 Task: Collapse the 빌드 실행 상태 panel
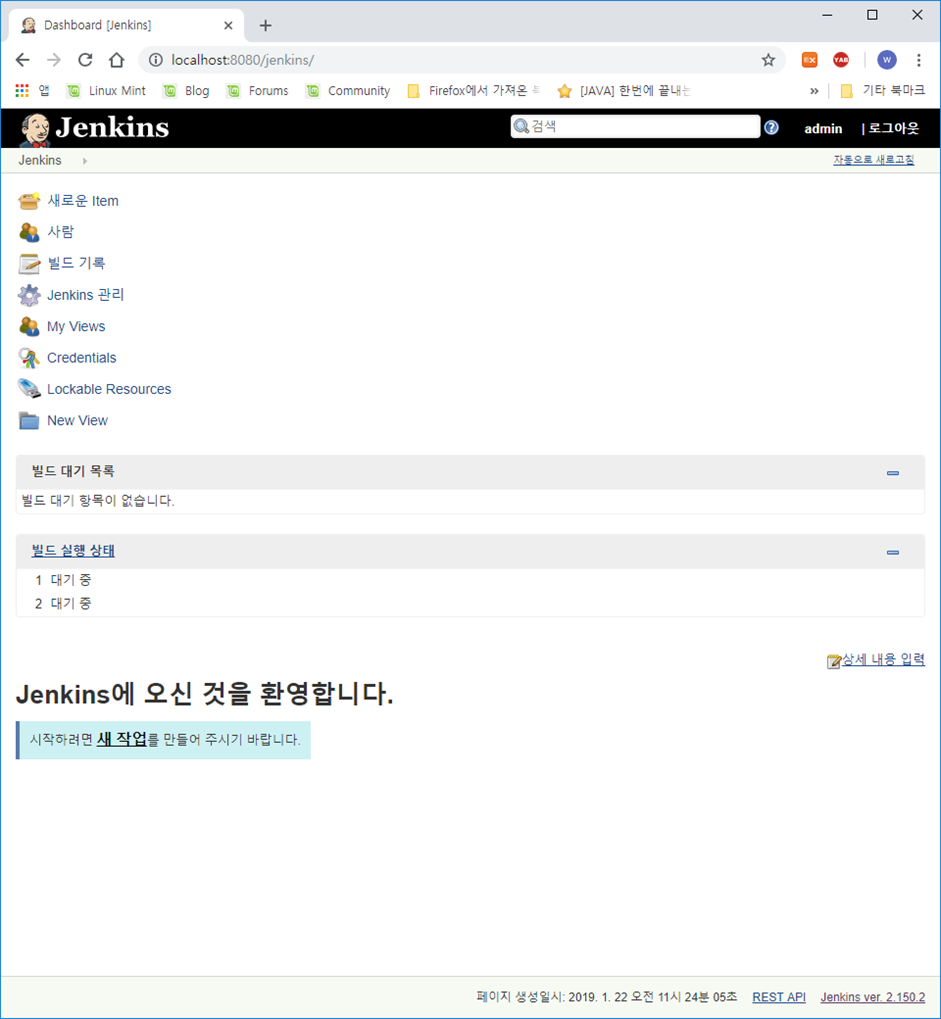(892, 552)
